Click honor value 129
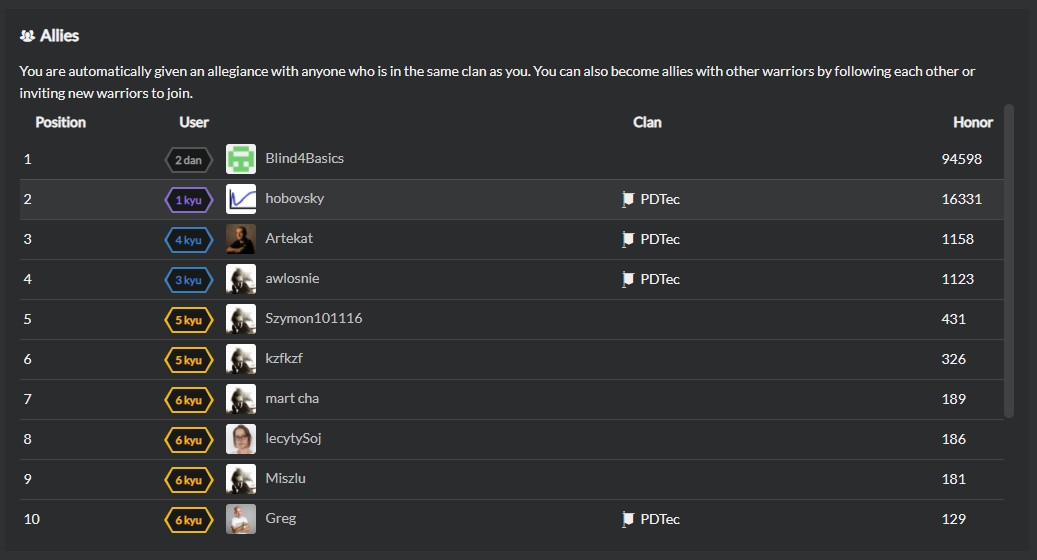 (x=954, y=519)
